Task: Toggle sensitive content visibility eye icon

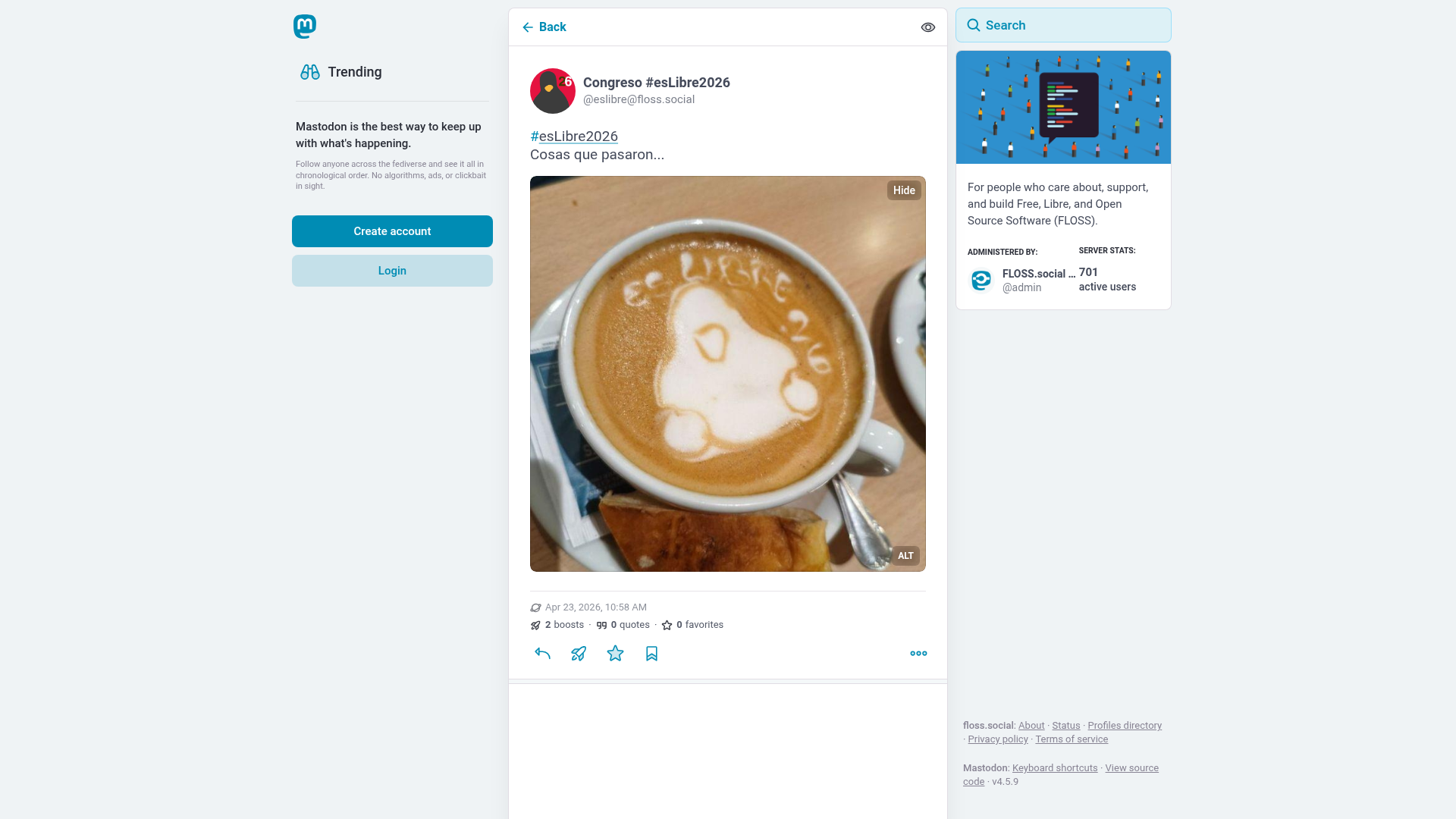Action: 928,27
